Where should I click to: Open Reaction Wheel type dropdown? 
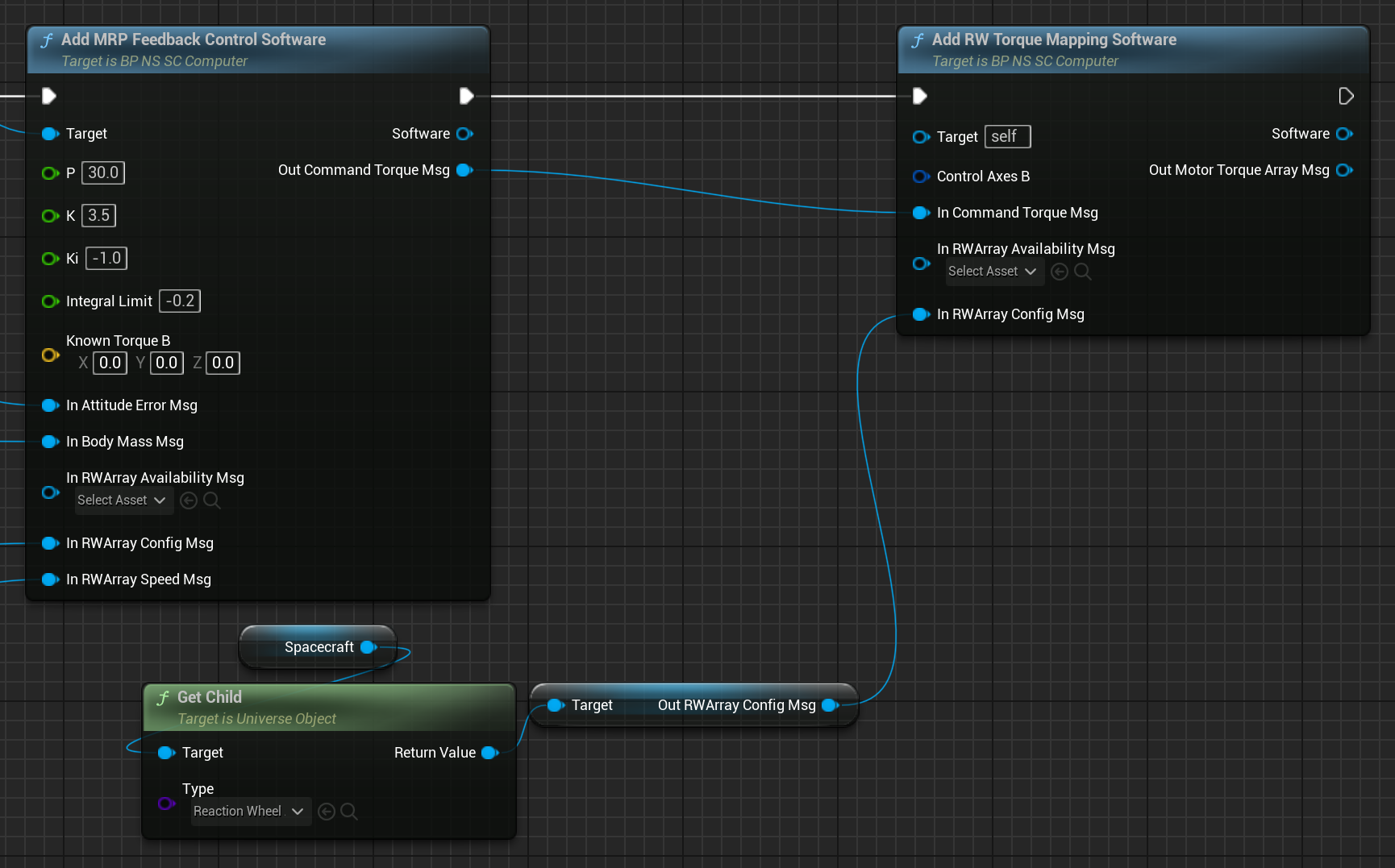pos(251,812)
